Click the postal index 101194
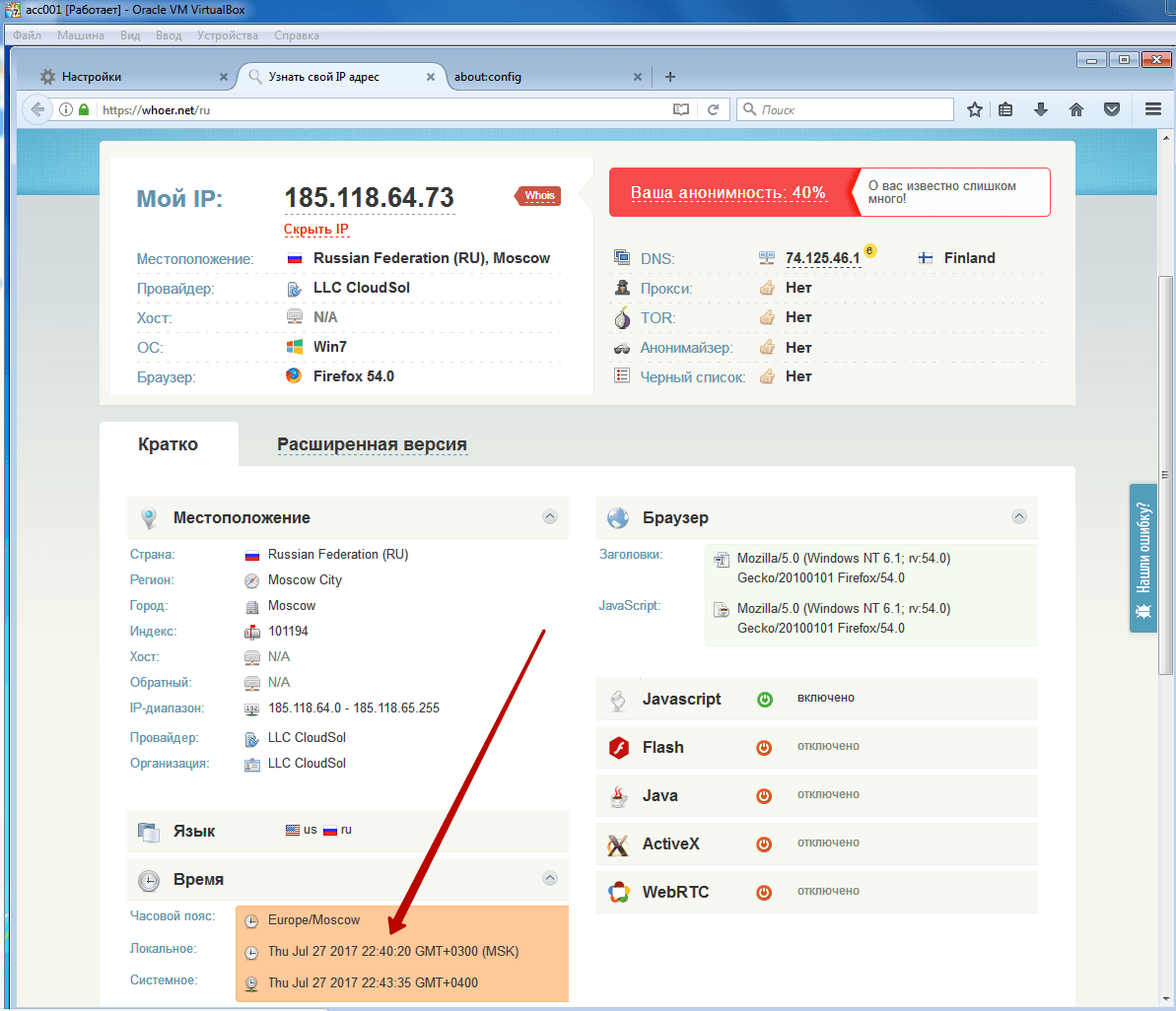 click(288, 631)
